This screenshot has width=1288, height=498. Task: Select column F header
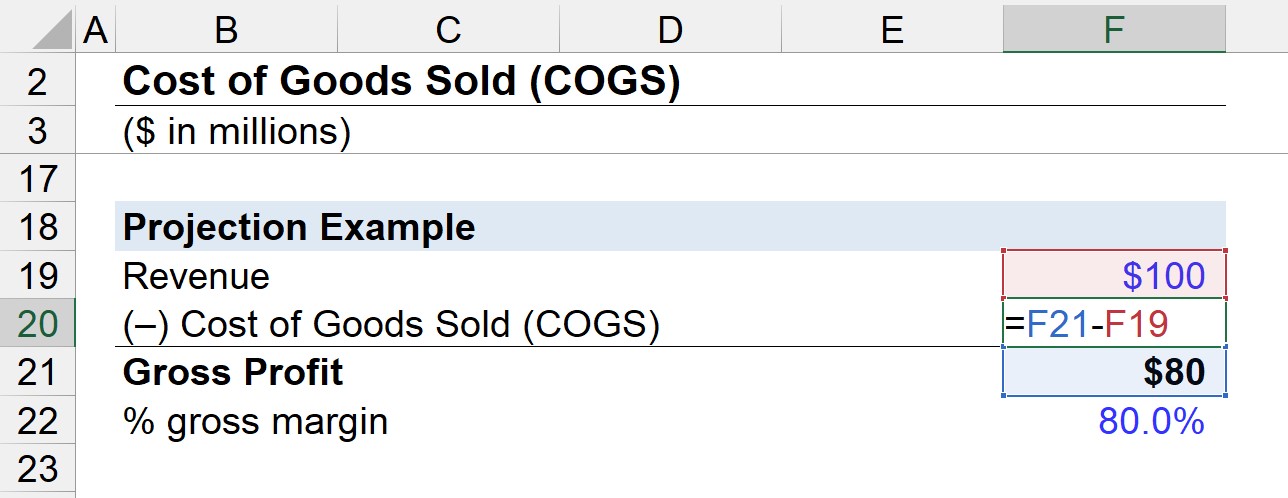click(1114, 30)
